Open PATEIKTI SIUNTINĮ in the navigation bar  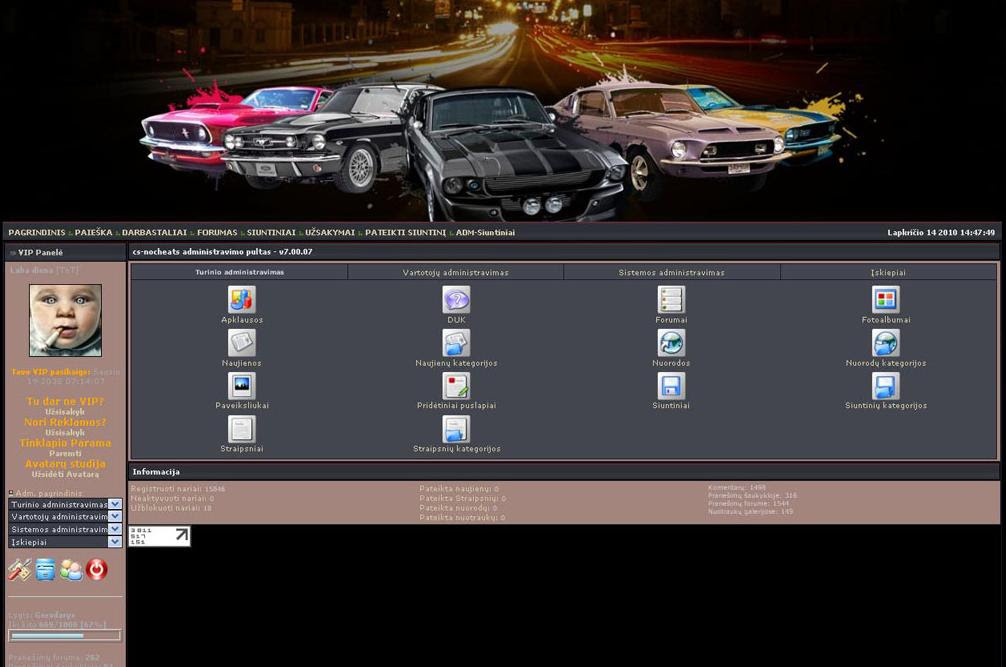coord(405,232)
